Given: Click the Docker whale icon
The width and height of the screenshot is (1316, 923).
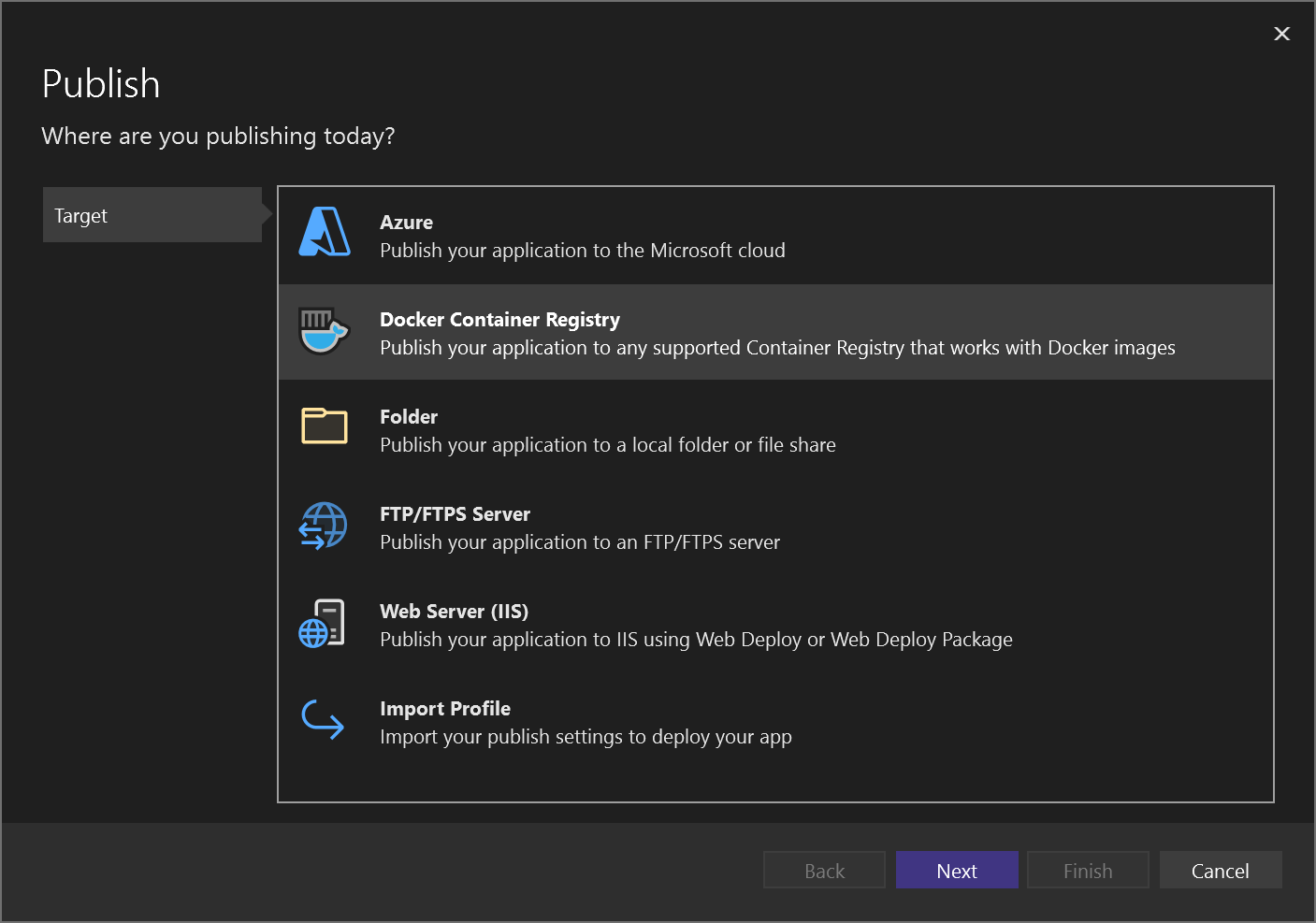Looking at the screenshot, I should coord(323,332).
